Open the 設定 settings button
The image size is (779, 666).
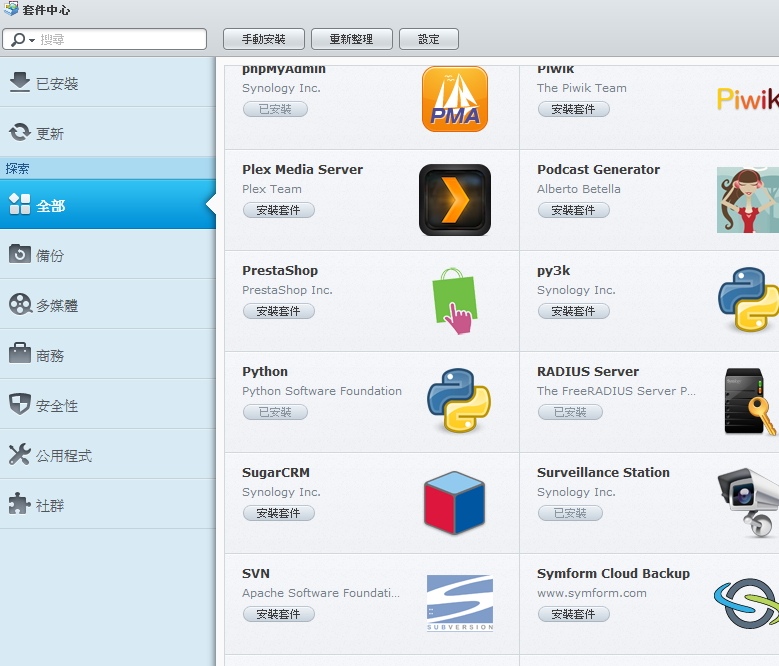tap(429, 39)
